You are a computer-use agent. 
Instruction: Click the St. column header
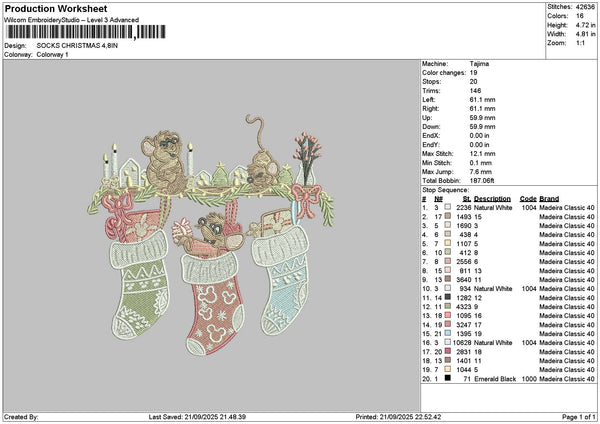(466, 199)
